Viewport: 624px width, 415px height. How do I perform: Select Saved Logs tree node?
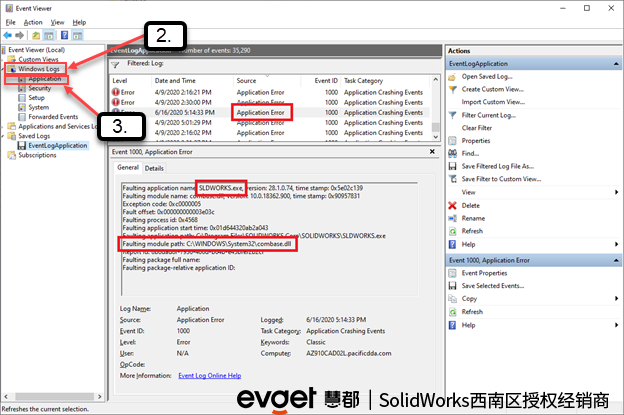pos(34,136)
